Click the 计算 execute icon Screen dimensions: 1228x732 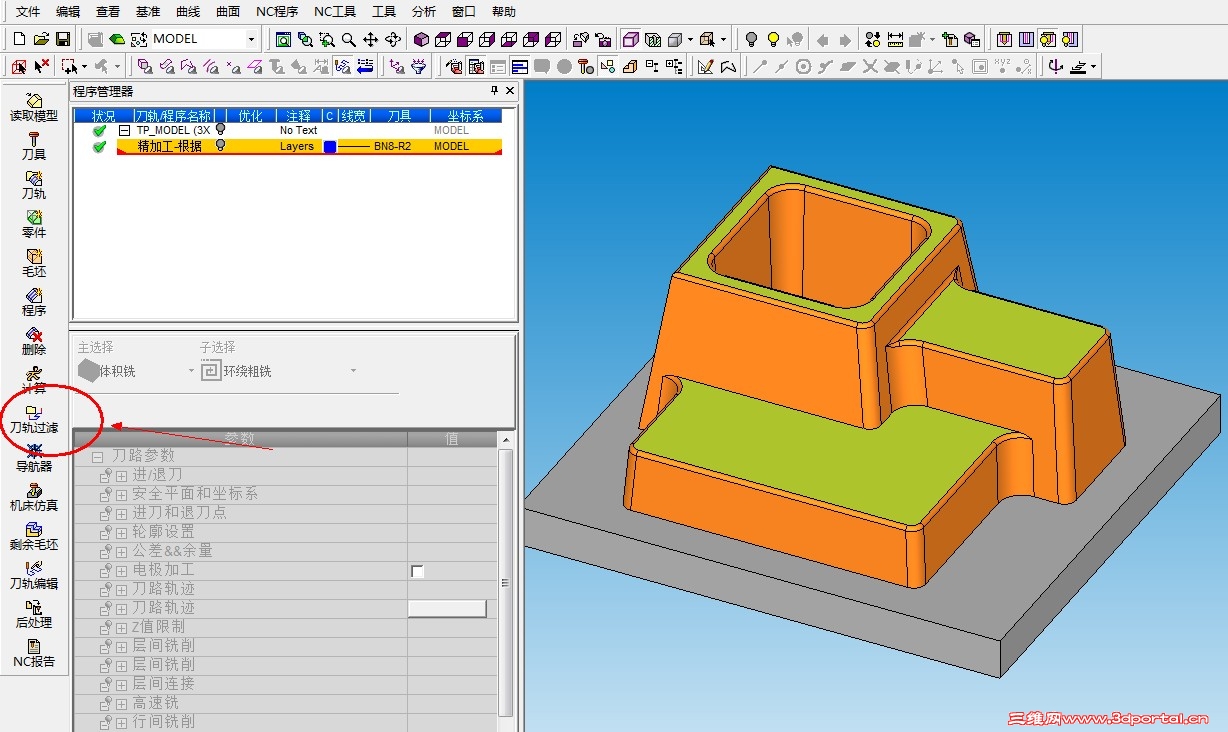pos(34,379)
